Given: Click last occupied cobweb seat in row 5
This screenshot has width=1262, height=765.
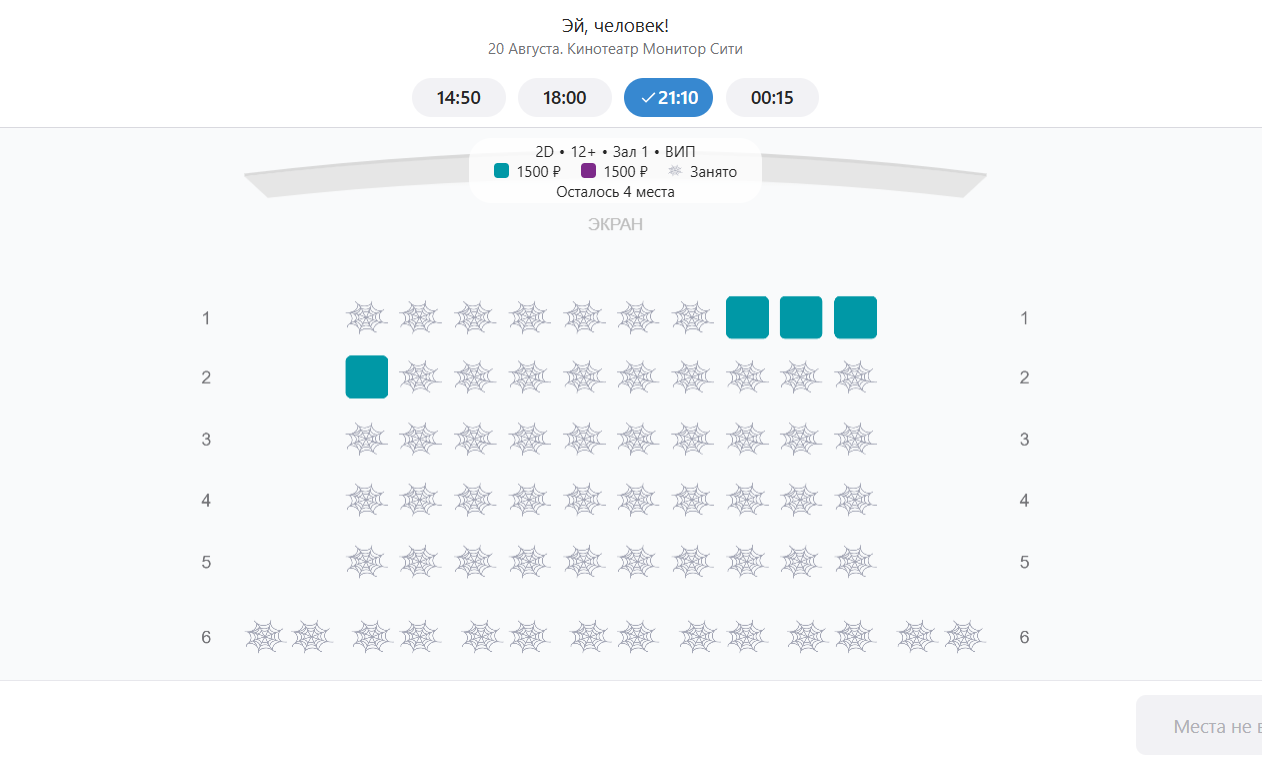Looking at the screenshot, I should (x=855, y=562).
